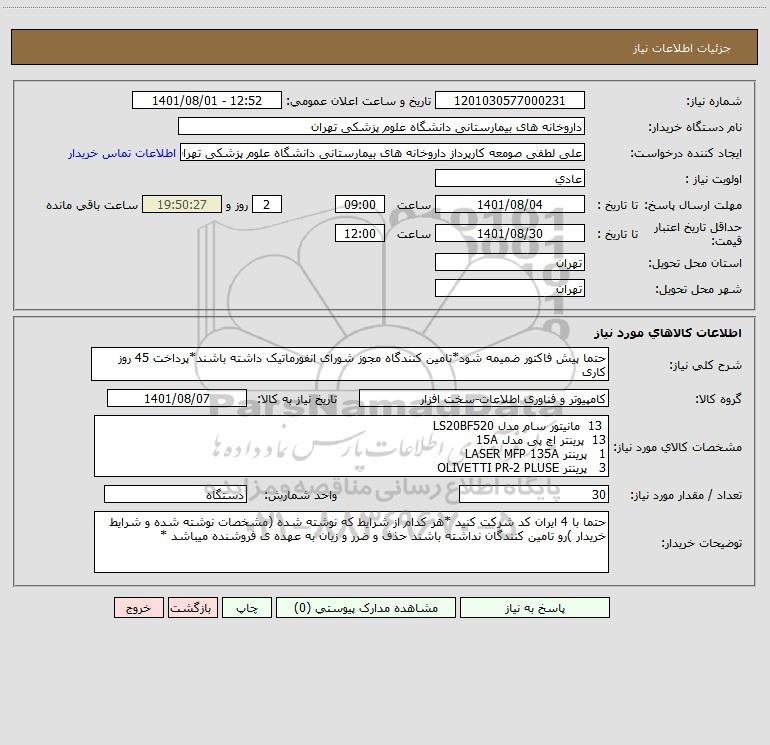The width and height of the screenshot is (770, 745).
Task: Click the چاپ print button
Action: (x=247, y=607)
